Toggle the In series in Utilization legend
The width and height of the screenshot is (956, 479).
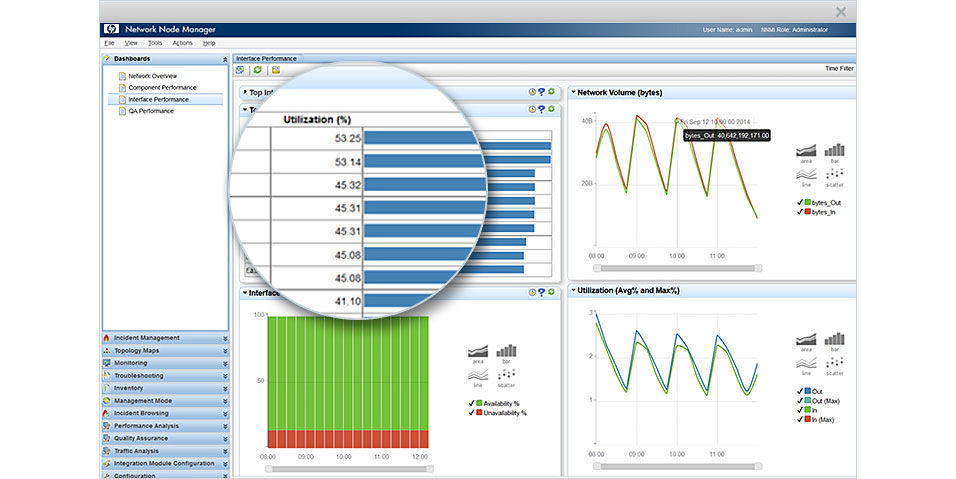click(x=800, y=410)
